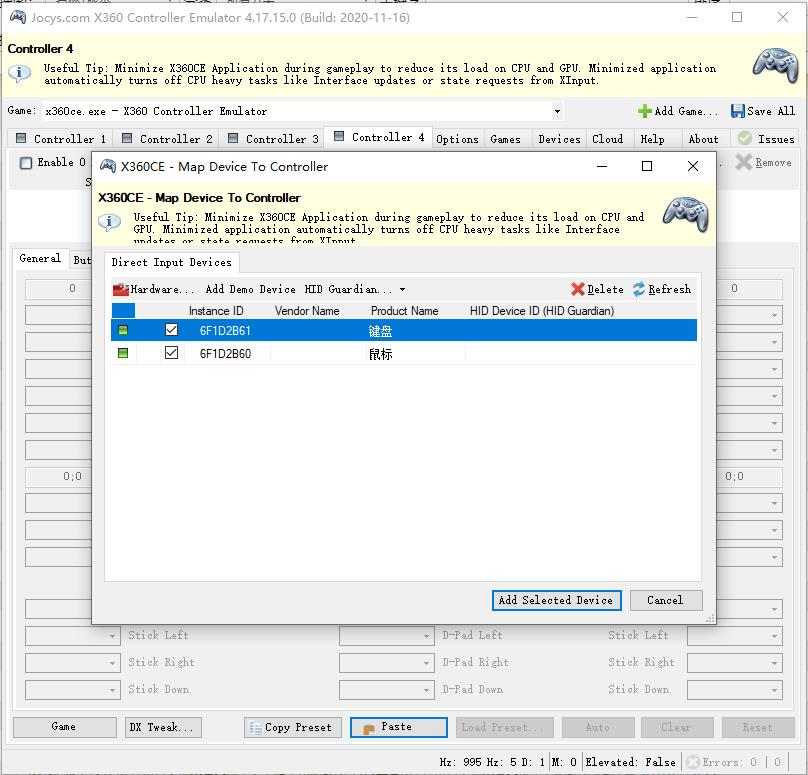The height and width of the screenshot is (775, 808).
Task: Select the General tab in main window
Action: click(40, 258)
